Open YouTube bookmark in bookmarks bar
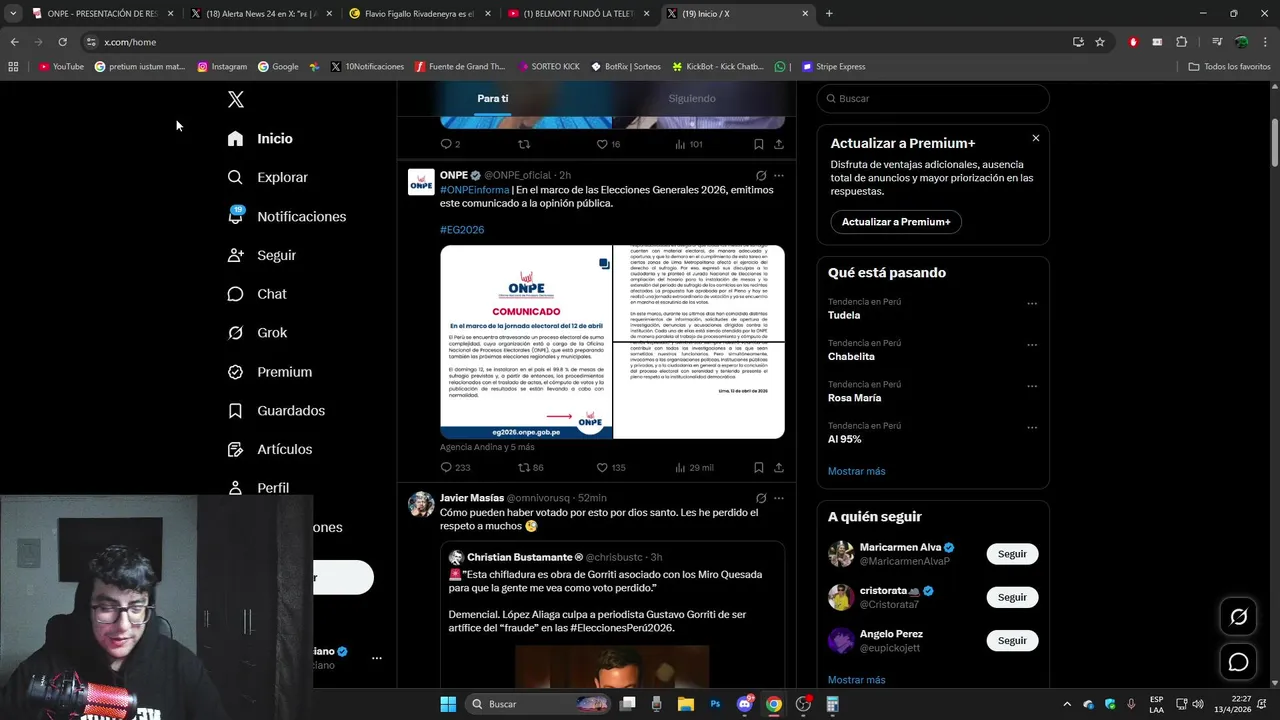 [61, 67]
